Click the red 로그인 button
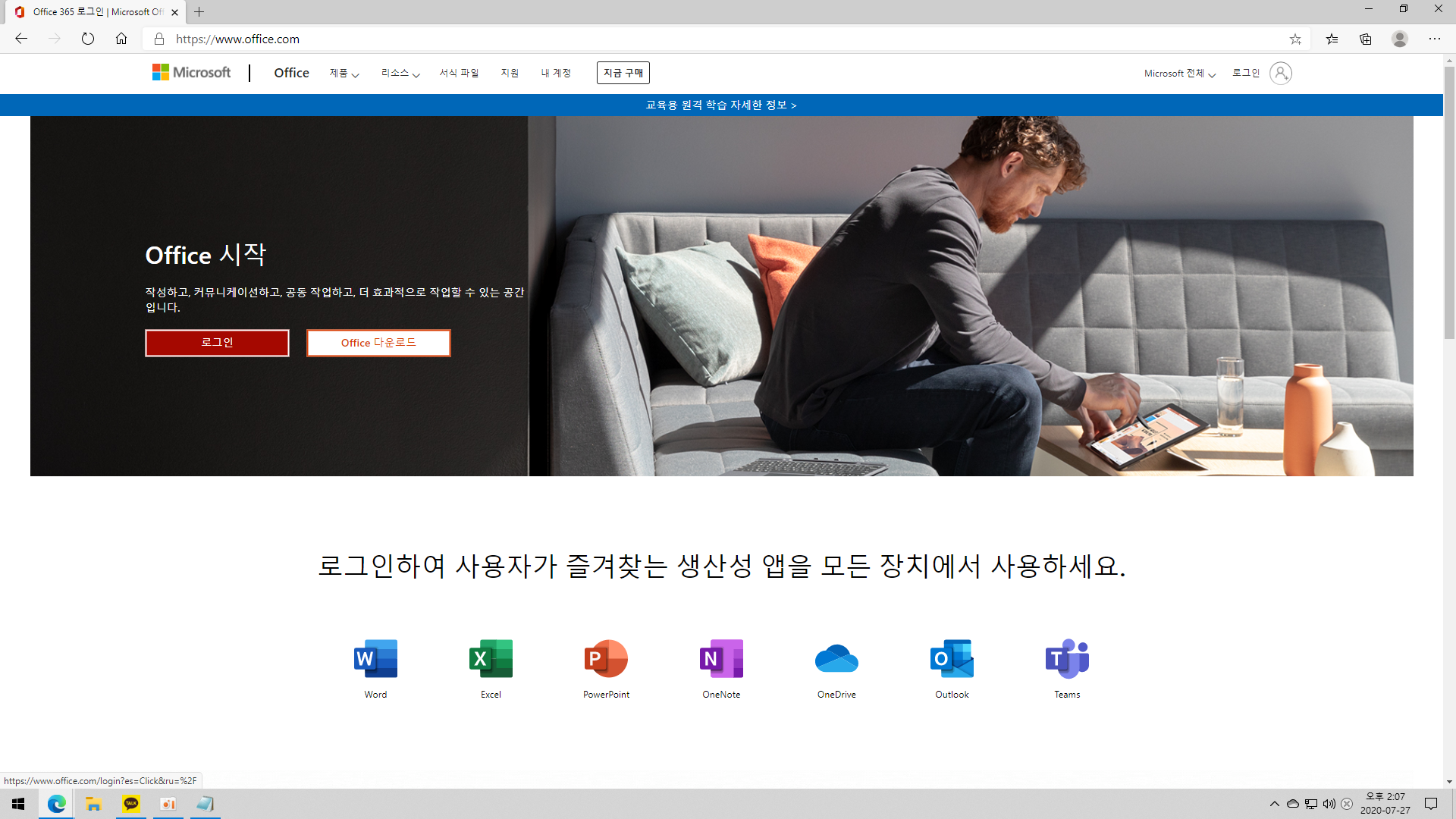Image resolution: width=1456 pixels, height=819 pixels. tap(217, 343)
